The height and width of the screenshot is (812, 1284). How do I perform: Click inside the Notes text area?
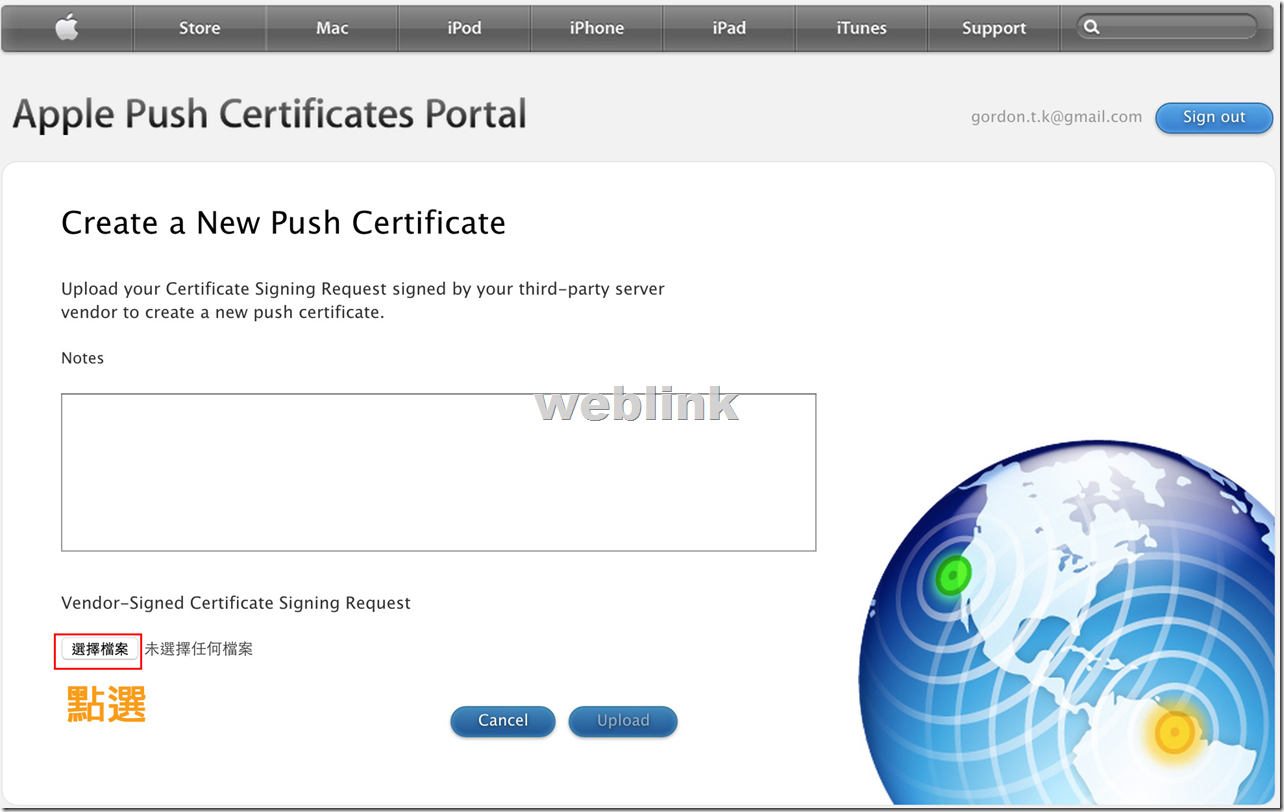pyautogui.click(x=439, y=472)
